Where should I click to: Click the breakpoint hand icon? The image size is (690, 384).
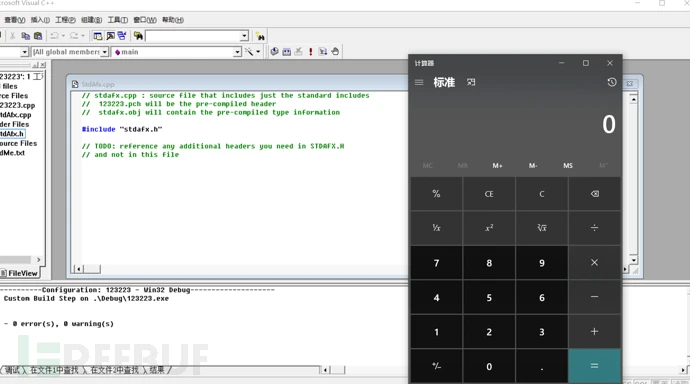pyautogui.click(x=335, y=51)
